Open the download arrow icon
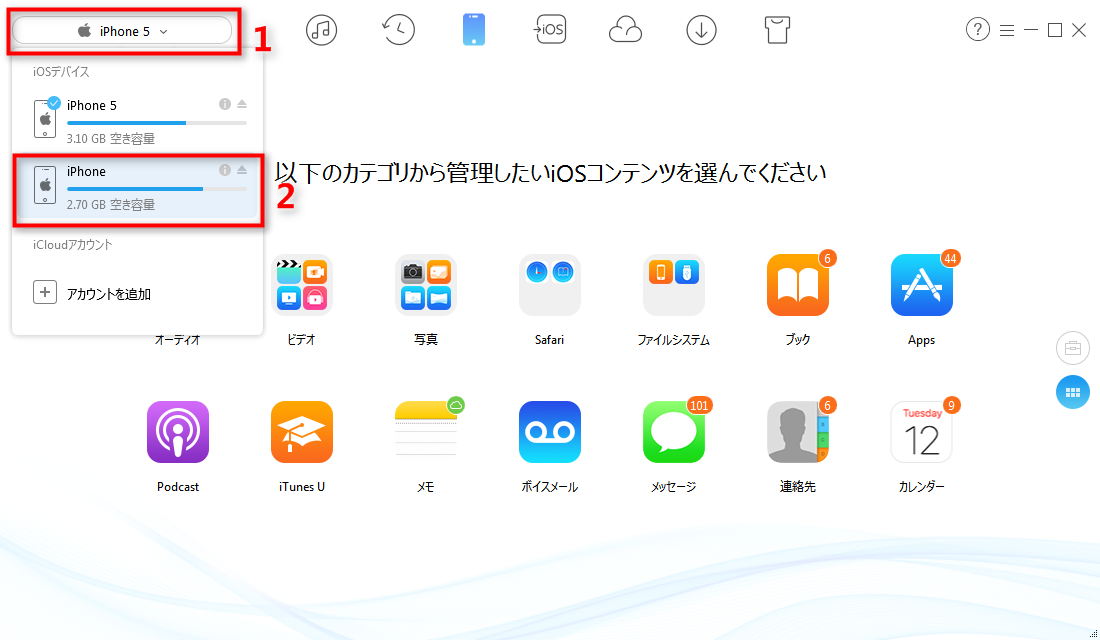Viewport: 1100px width, 640px height. (x=702, y=30)
